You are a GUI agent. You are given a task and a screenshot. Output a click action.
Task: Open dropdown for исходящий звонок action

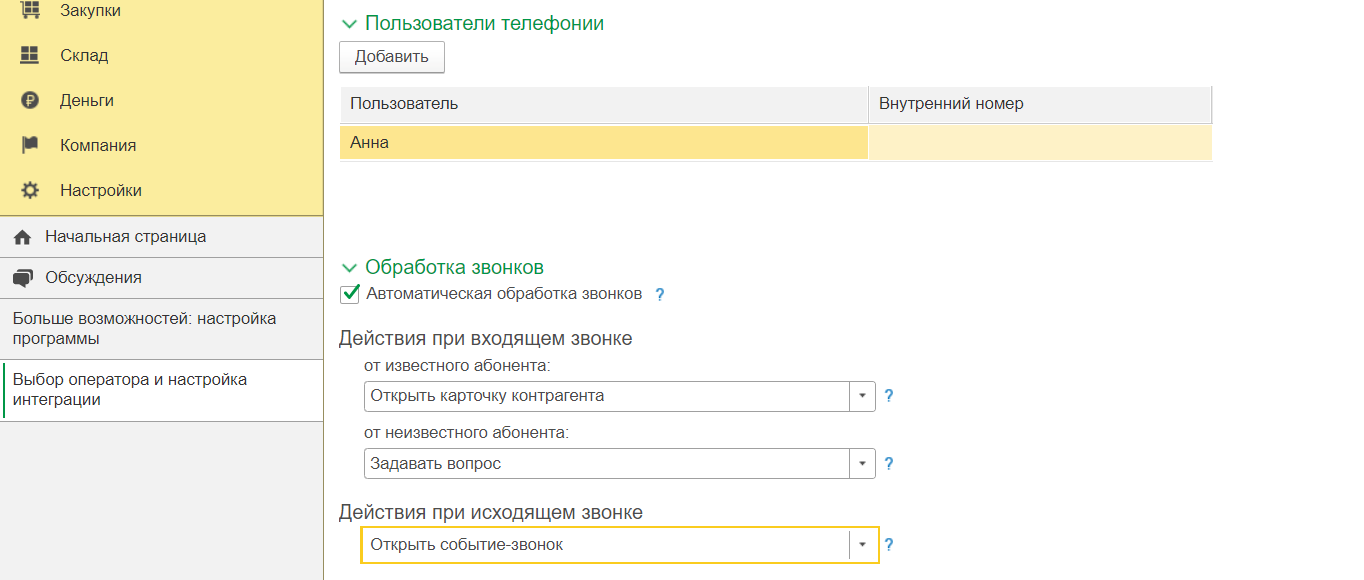[861, 545]
